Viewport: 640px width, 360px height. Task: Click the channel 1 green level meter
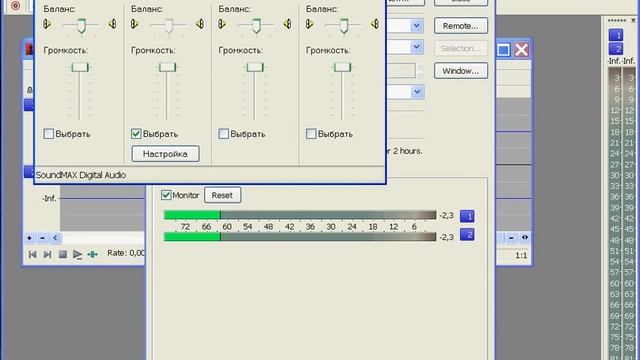pyautogui.click(x=300, y=215)
